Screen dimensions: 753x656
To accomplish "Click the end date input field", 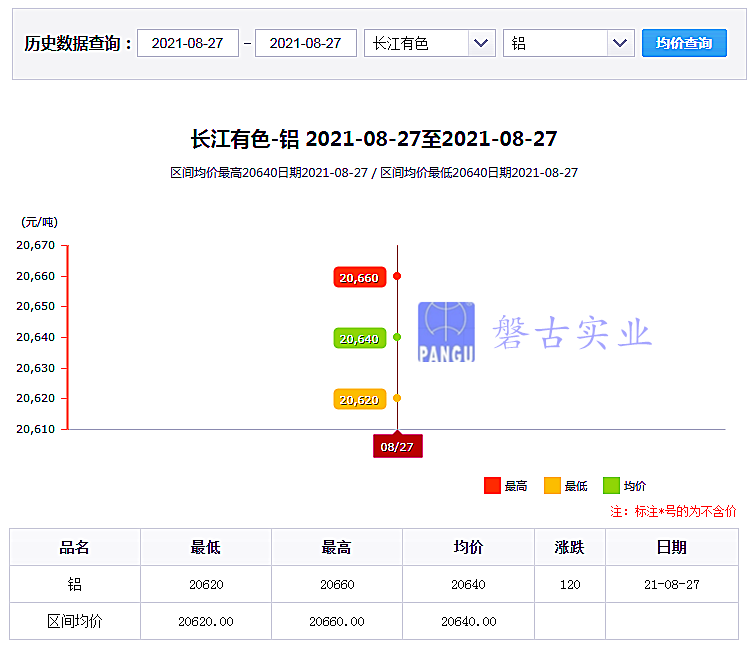I will (x=306, y=43).
